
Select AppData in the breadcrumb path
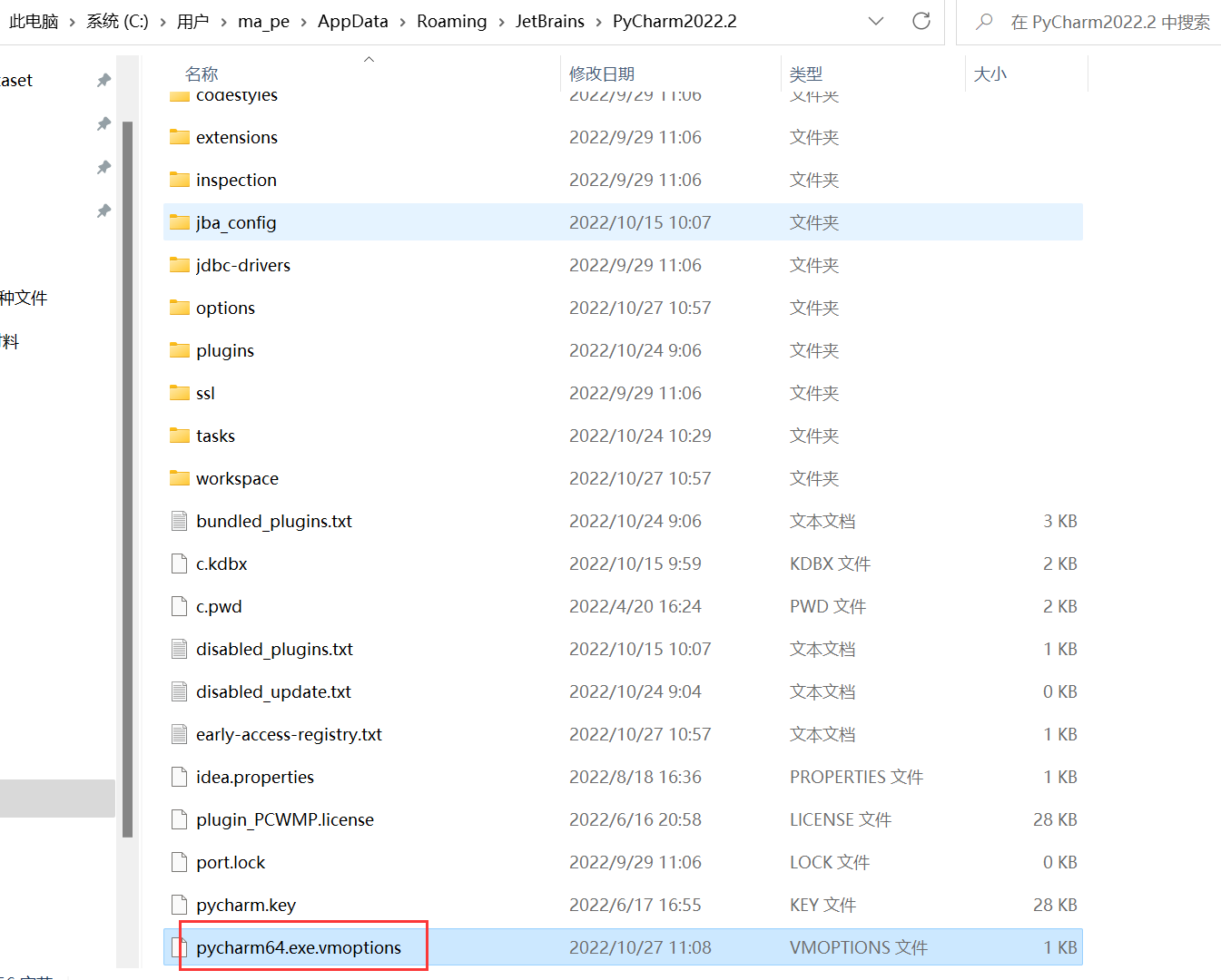coord(353,21)
